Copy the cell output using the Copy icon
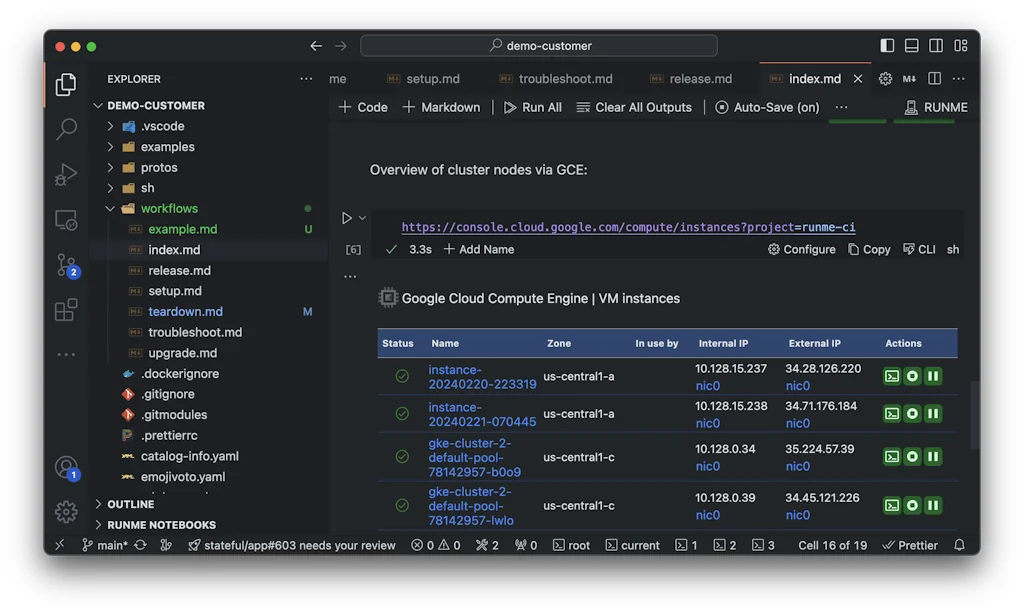The height and width of the screenshot is (613, 1024). (x=868, y=249)
